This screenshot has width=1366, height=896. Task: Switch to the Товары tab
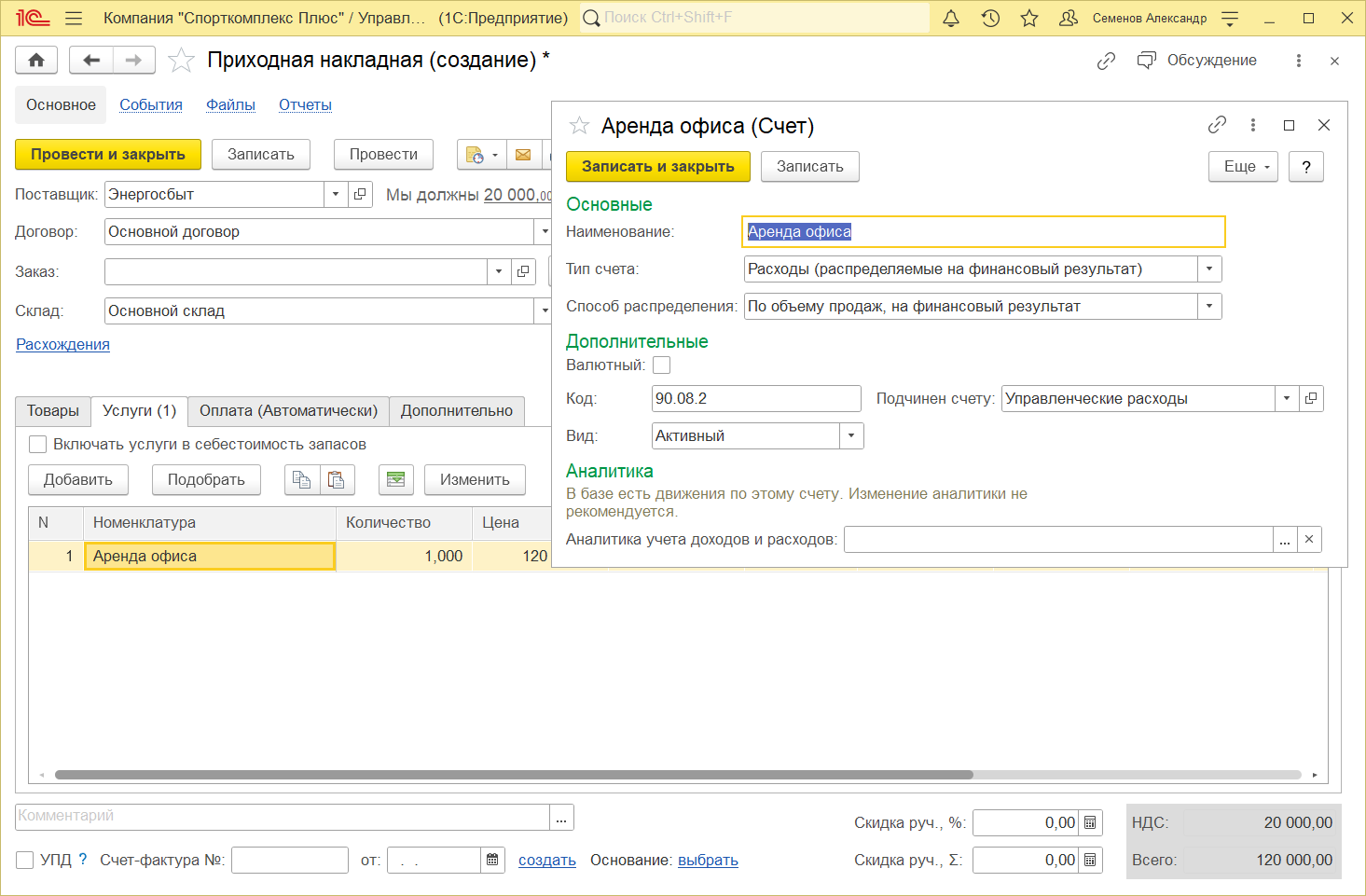[53, 411]
